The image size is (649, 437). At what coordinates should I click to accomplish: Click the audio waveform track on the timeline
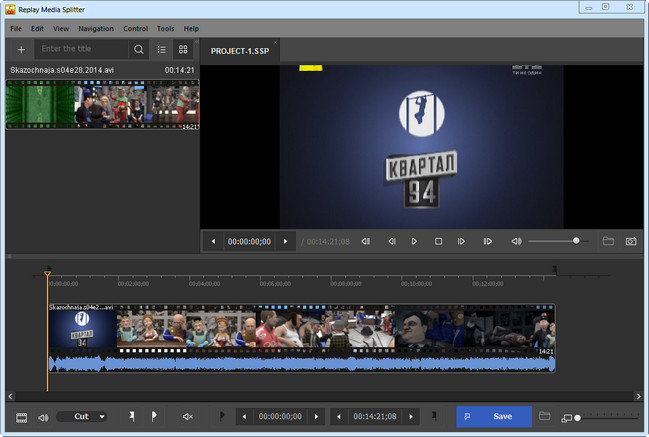(302, 363)
